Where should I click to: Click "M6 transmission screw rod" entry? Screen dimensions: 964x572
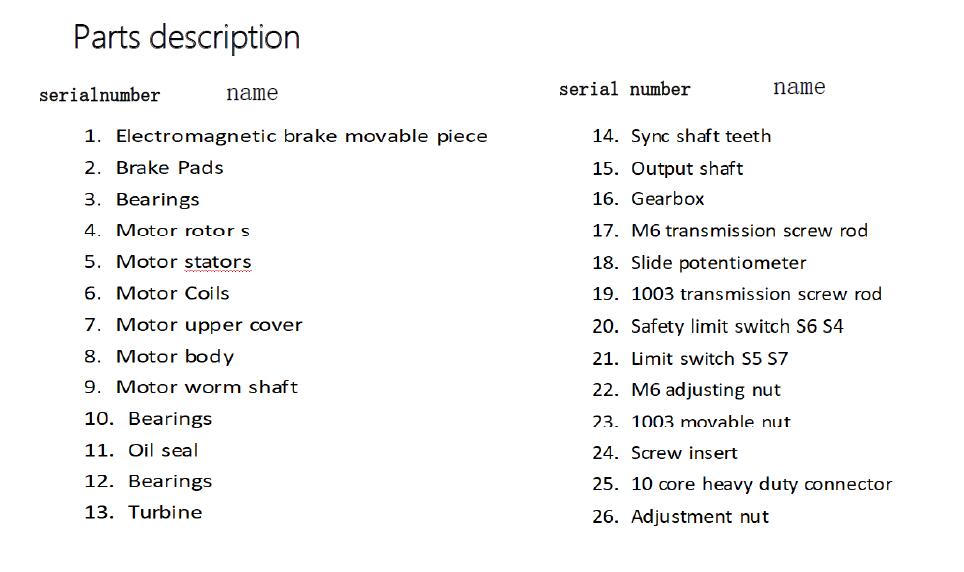(x=749, y=231)
